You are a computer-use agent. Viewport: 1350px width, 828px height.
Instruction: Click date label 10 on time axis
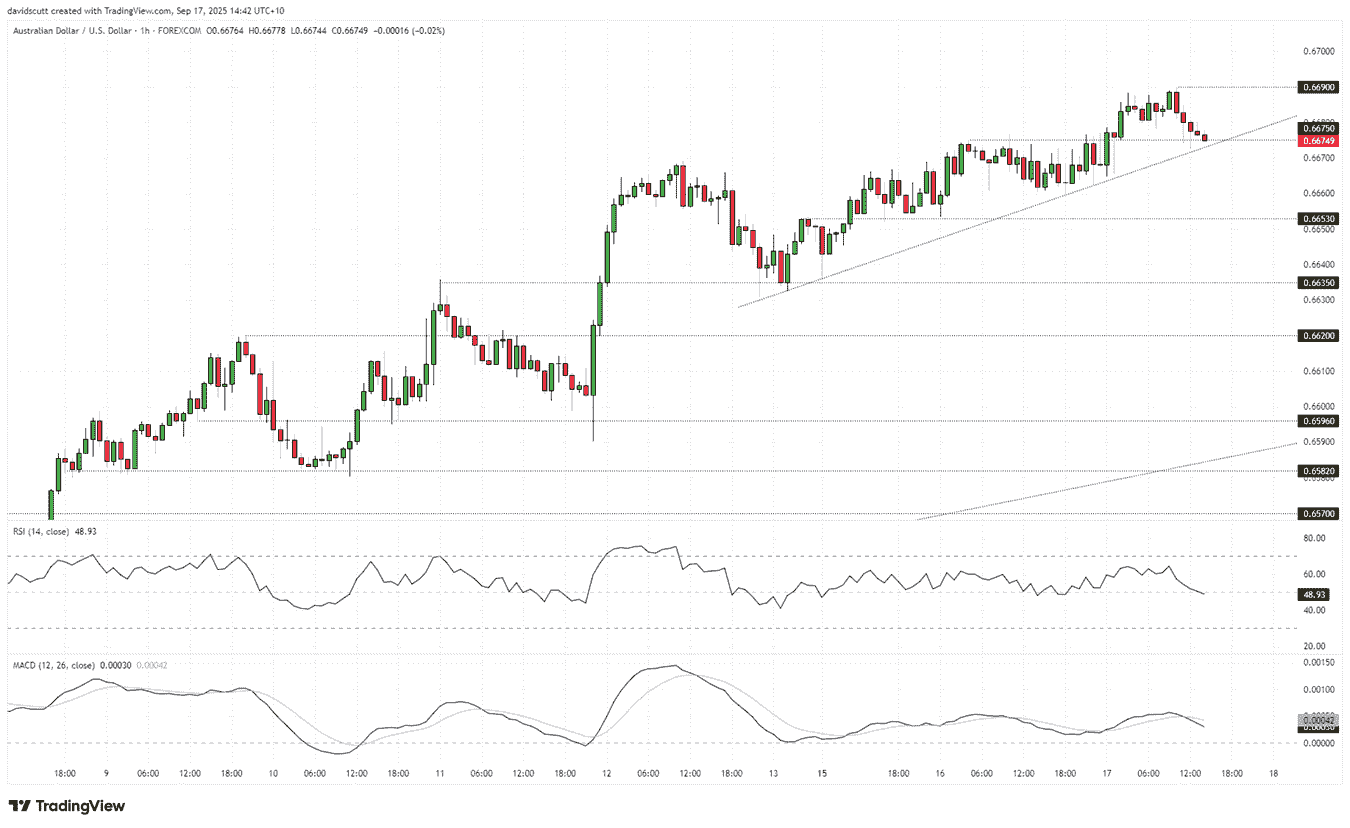273,774
